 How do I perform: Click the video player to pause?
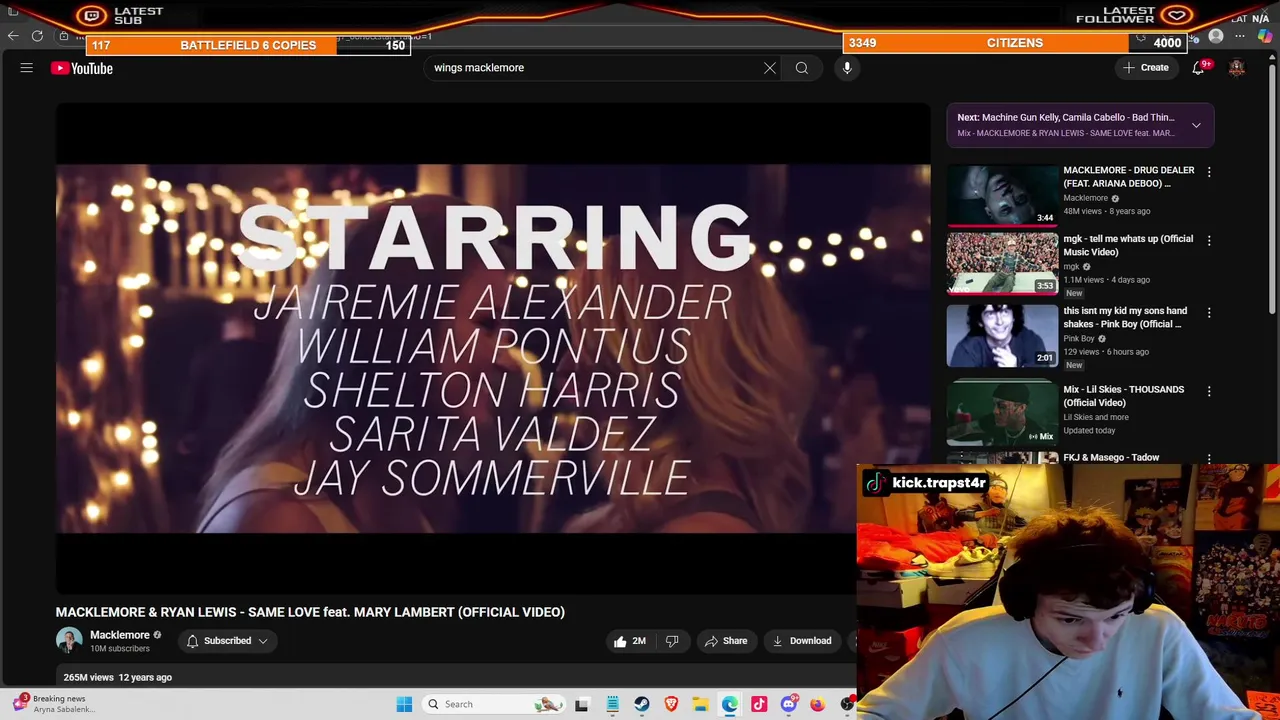[x=493, y=349]
